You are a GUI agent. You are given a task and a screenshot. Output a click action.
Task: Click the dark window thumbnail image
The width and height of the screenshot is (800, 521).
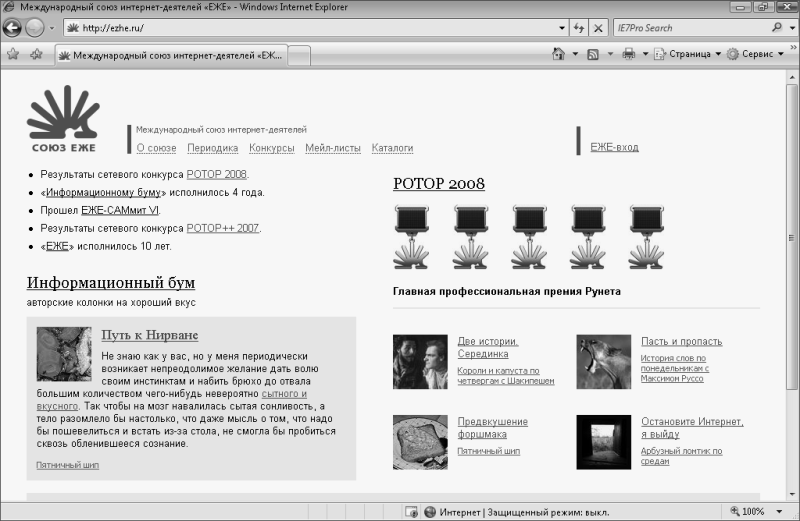tap(604, 442)
